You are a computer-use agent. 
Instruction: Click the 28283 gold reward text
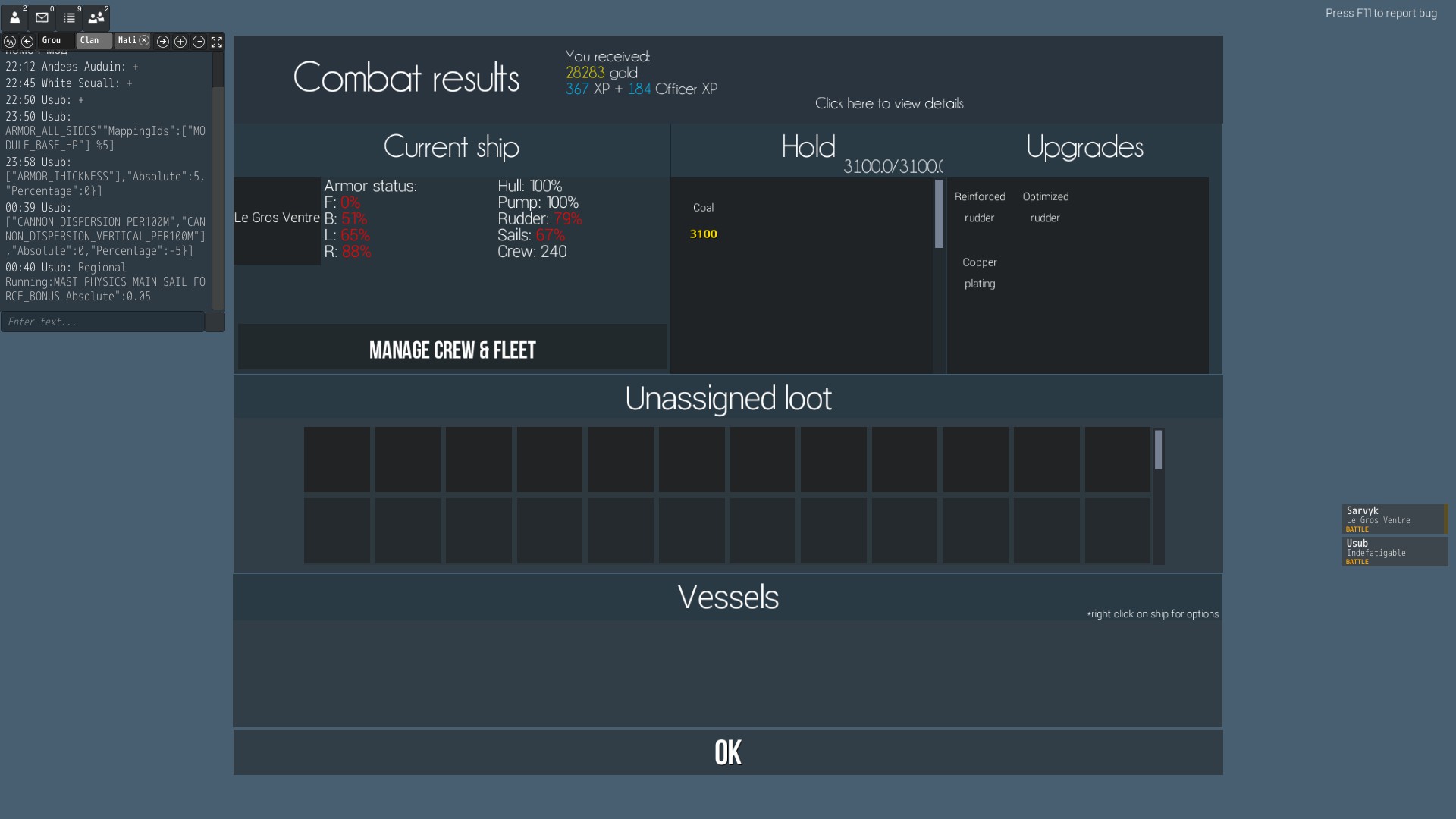click(x=601, y=73)
